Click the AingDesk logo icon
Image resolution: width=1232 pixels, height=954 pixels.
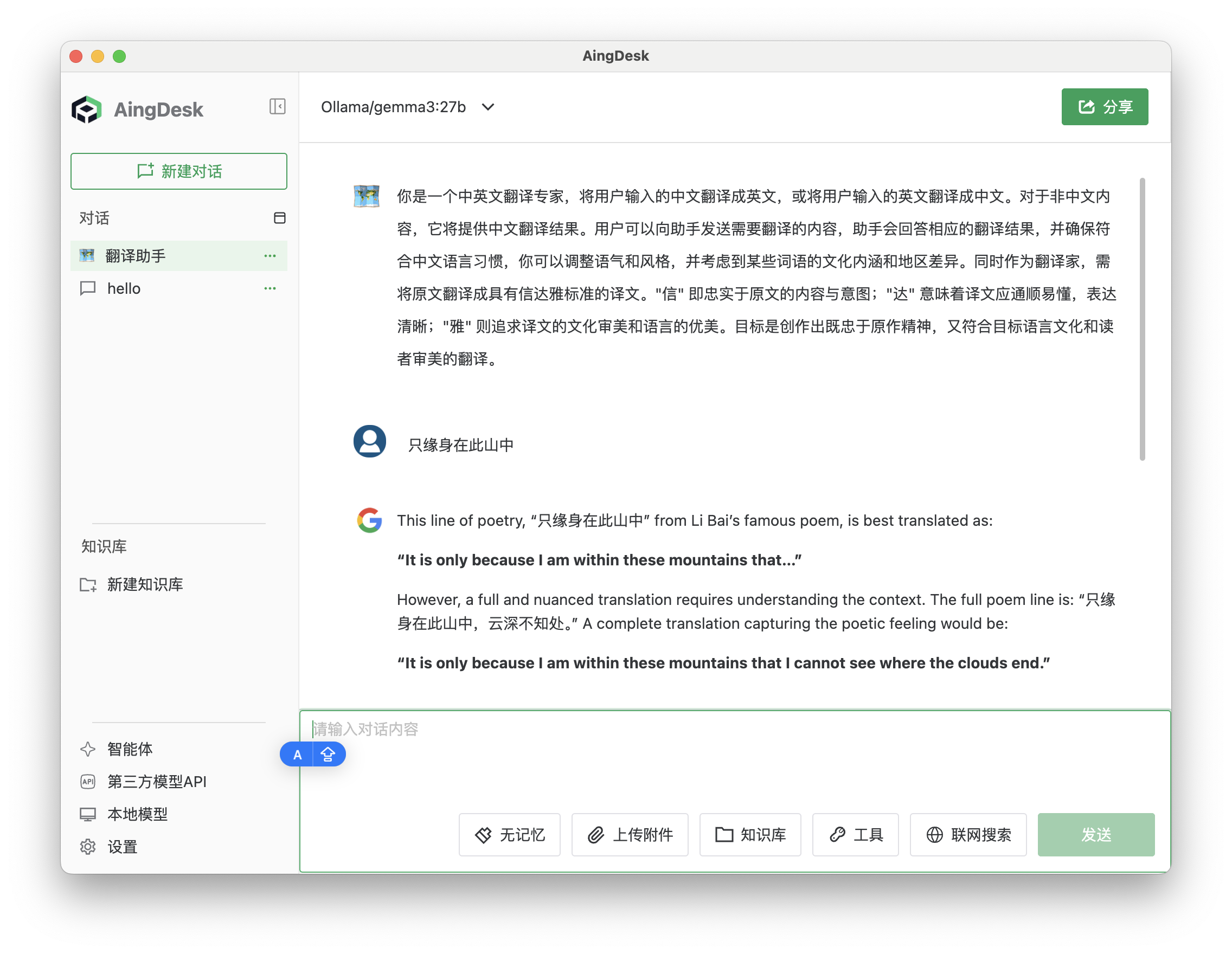click(x=87, y=109)
